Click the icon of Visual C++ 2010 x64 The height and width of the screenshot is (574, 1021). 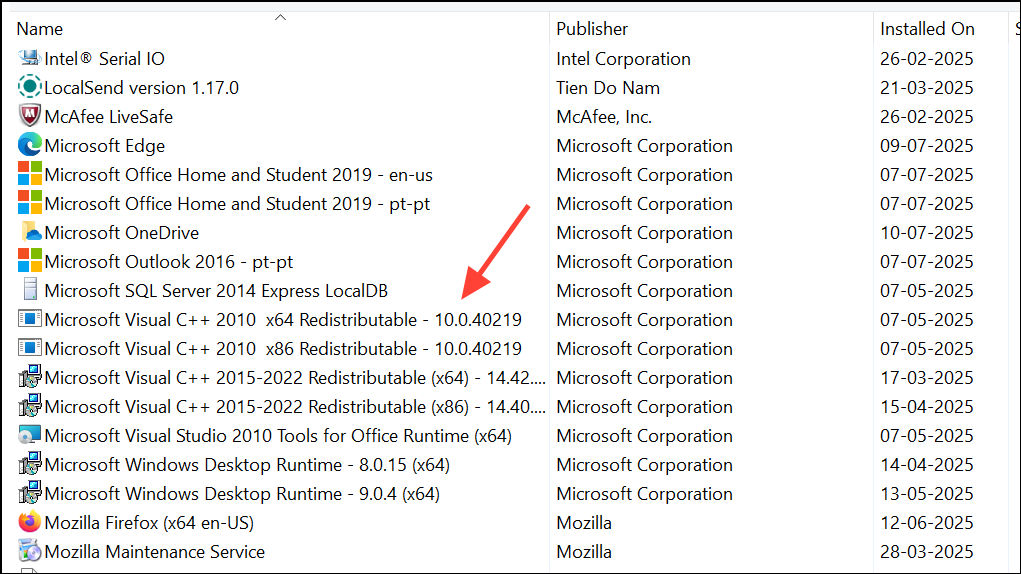pos(29,319)
